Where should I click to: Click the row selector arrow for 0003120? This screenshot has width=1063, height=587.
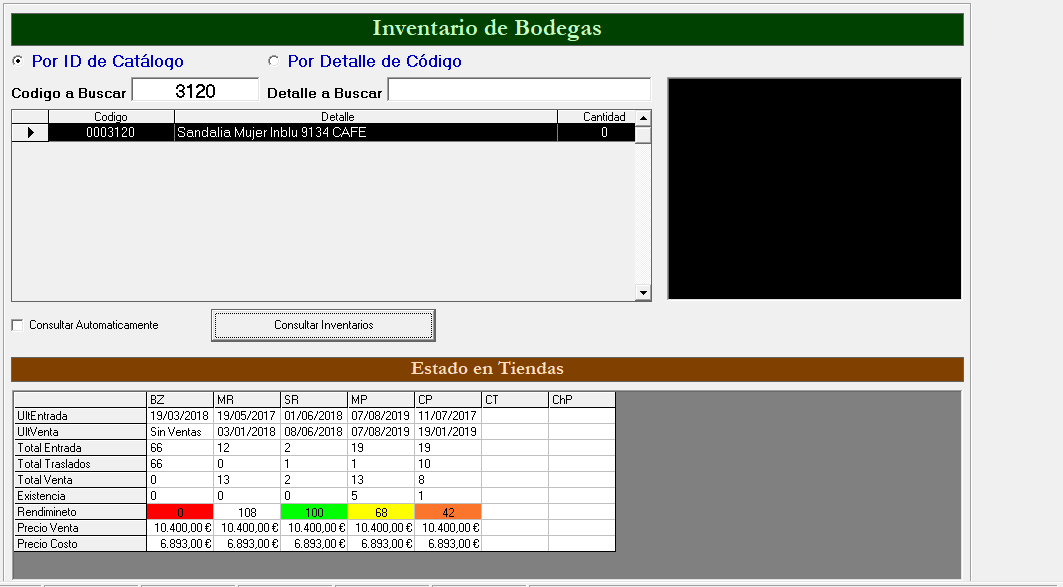tap(30, 132)
